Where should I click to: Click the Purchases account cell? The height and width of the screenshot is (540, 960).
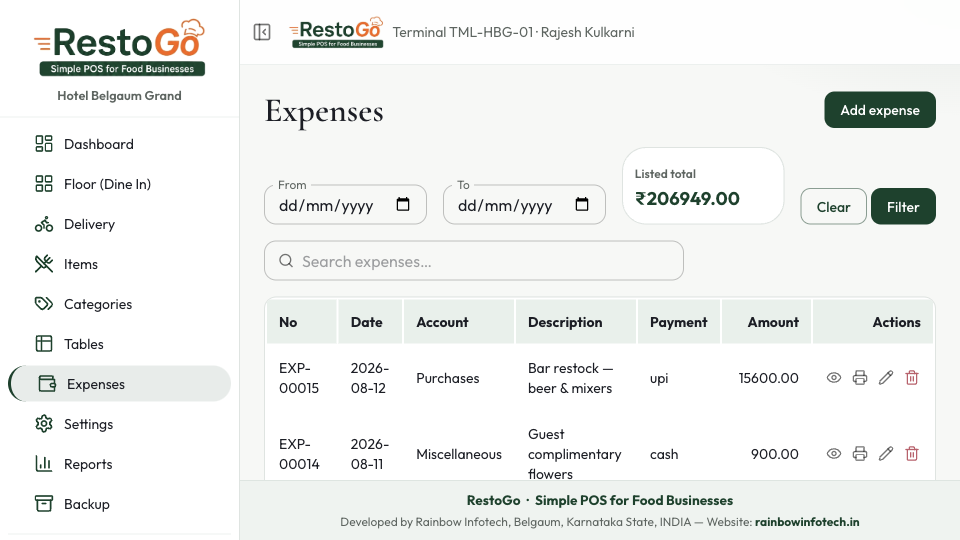pyautogui.click(x=448, y=378)
